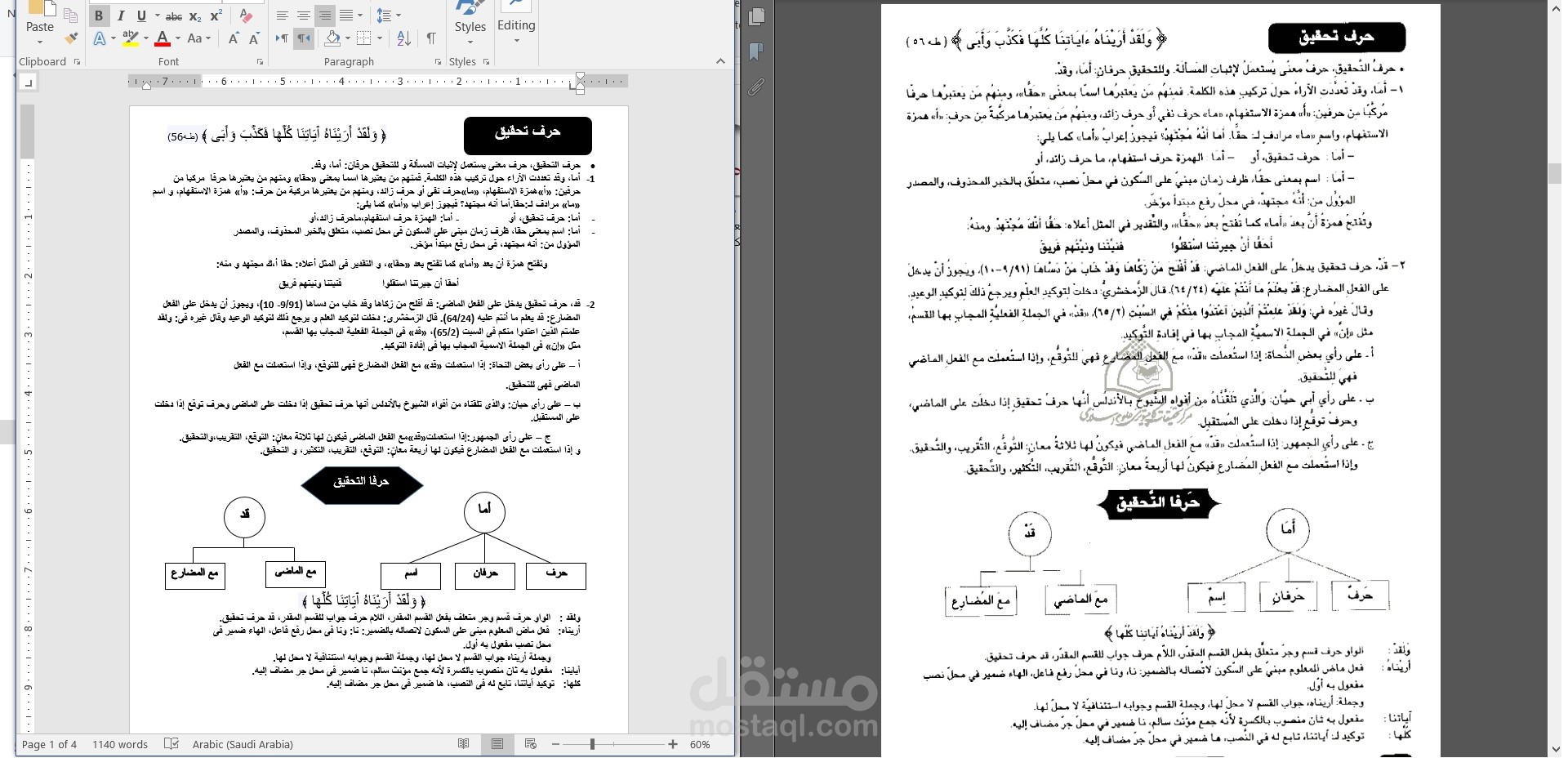This screenshot has height=758, width=1568.
Task: Expand the Text Effects dropdown arrow
Action: tap(112, 38)
